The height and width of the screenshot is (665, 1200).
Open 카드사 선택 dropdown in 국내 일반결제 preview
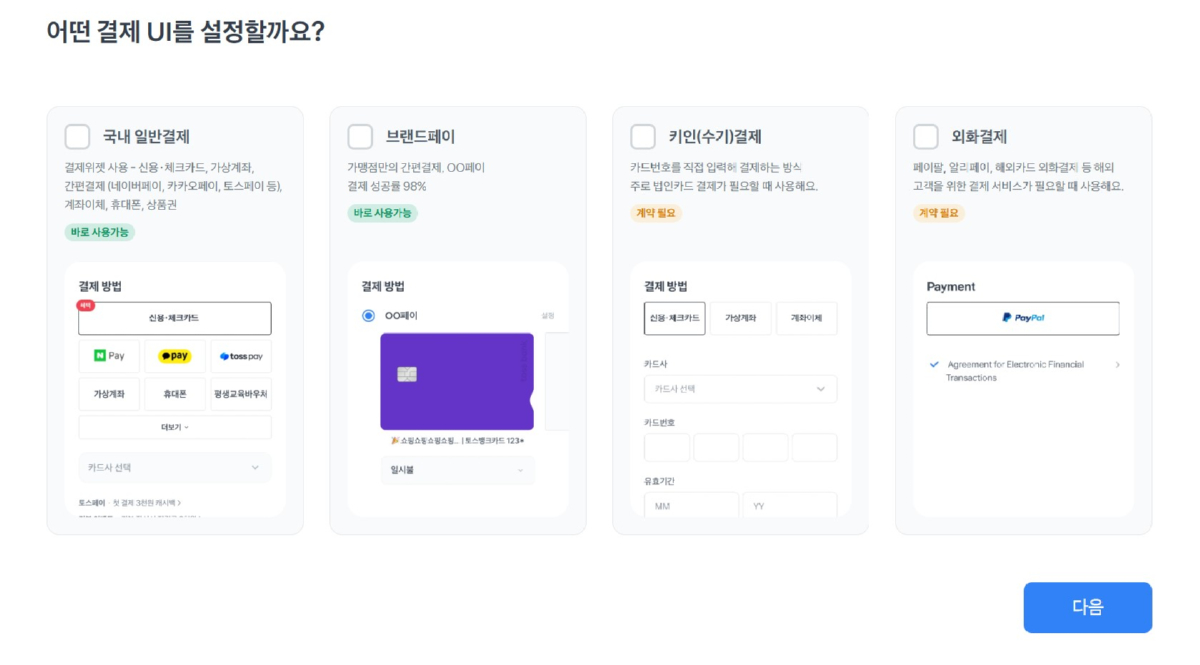pyautogui.click(x=175, y=468)
